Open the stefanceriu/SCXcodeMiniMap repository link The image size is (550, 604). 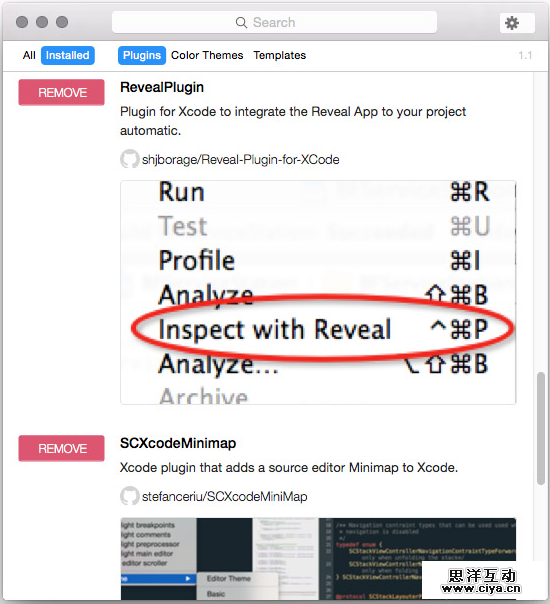[x=225, y=497]
